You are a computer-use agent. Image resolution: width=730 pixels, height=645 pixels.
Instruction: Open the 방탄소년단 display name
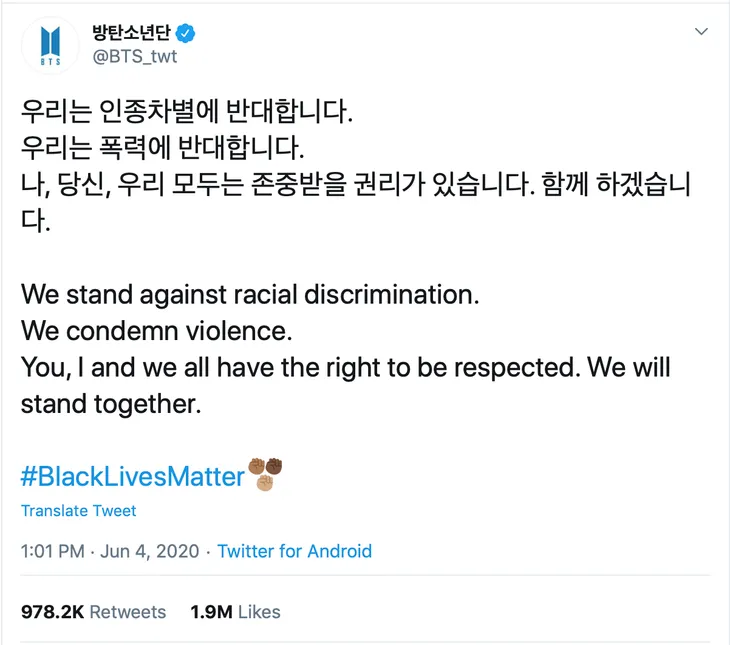tap(131, 33)
